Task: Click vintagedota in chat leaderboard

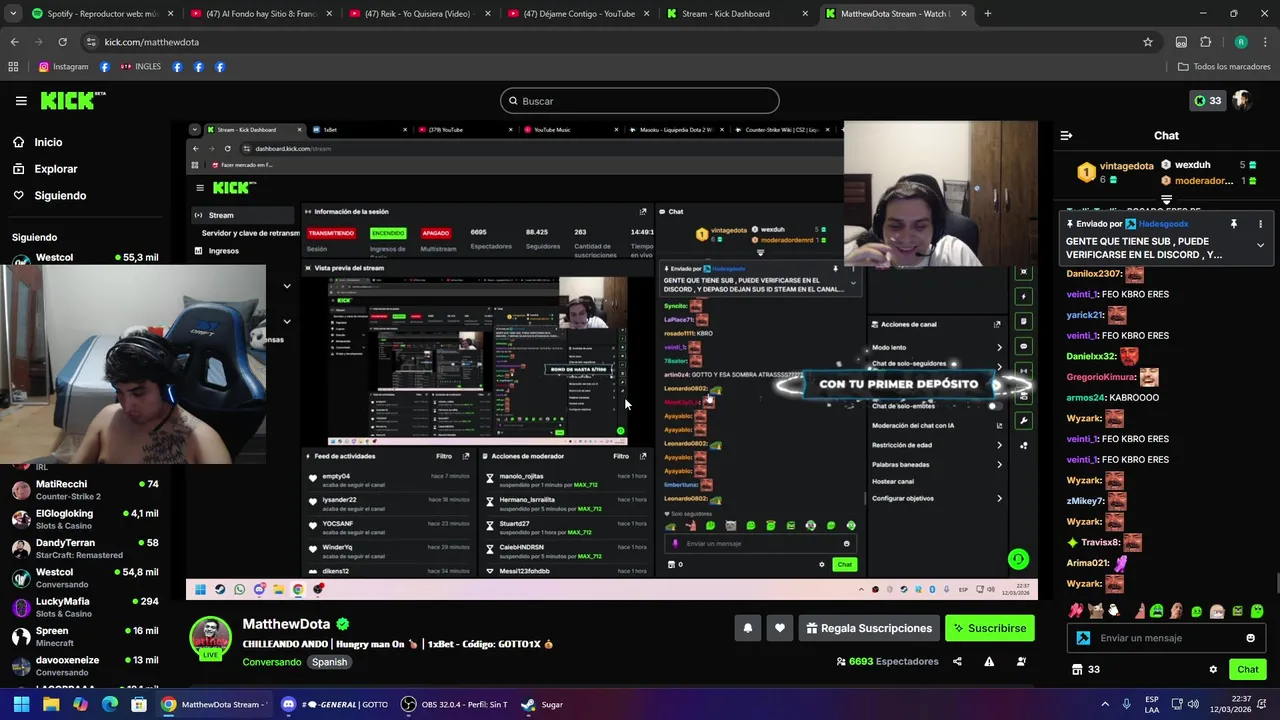Action: click(x=1126, y=166)
